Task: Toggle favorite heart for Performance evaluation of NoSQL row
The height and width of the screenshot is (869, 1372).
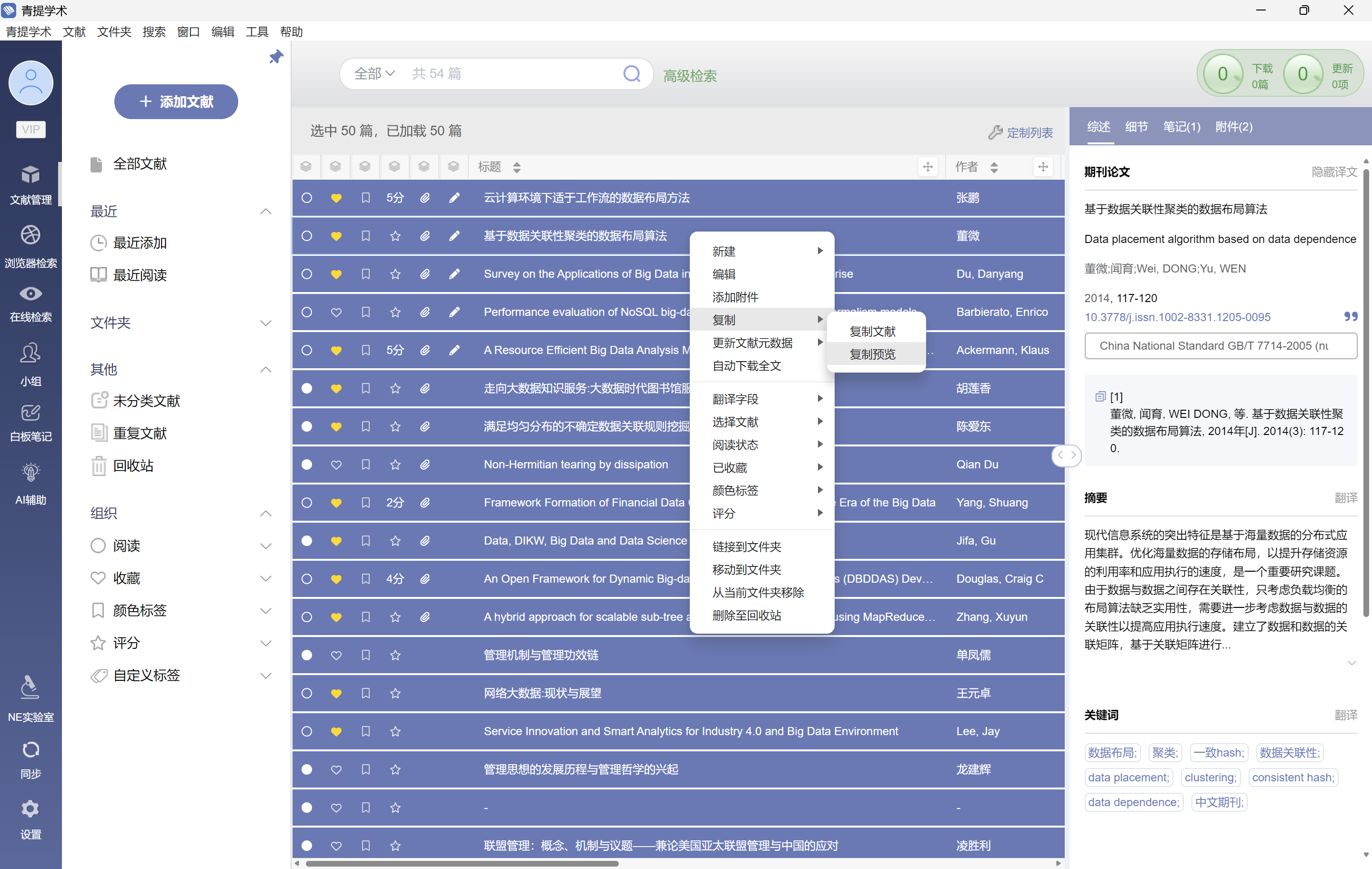Action: (x=336, y=312)
